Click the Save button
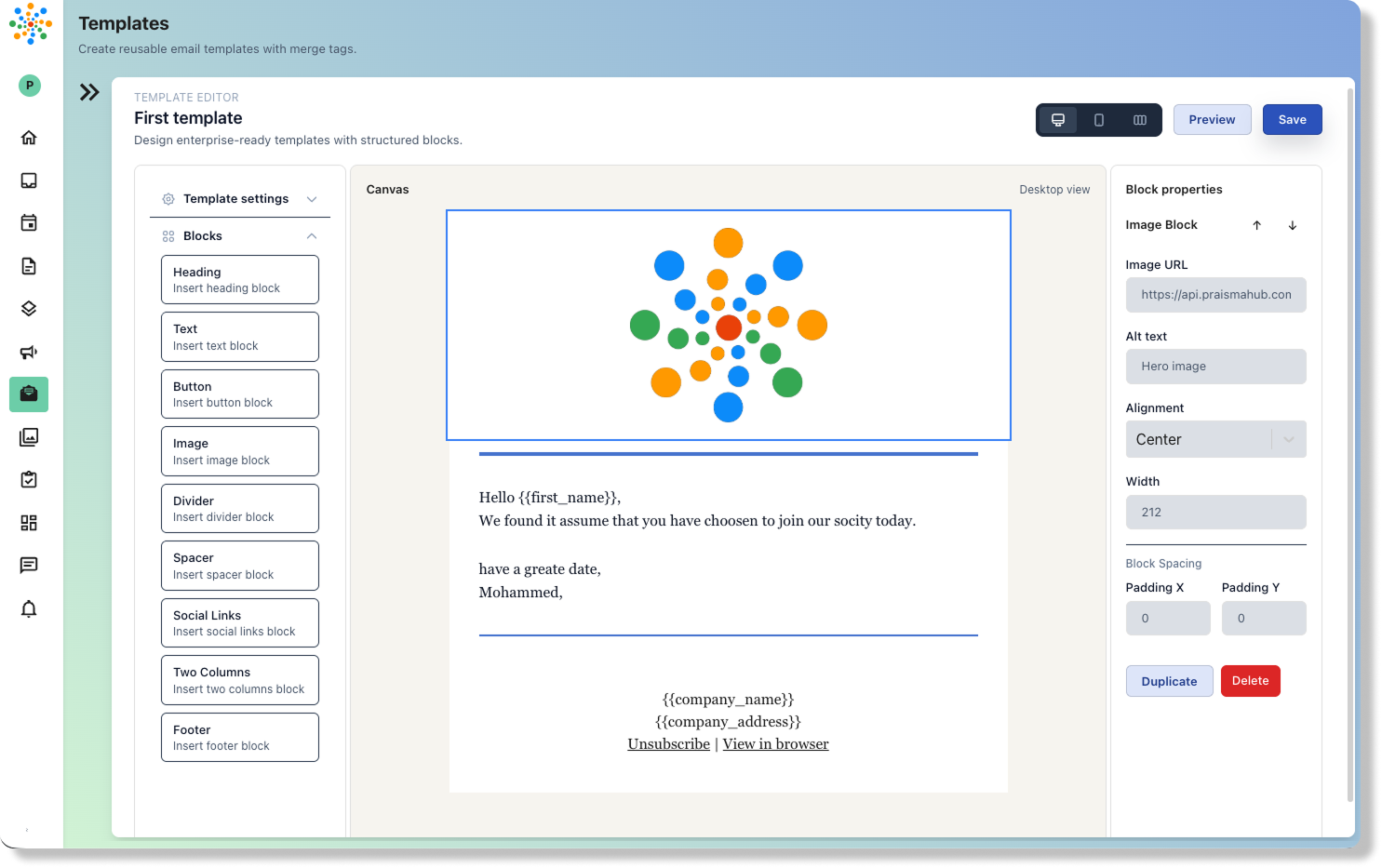1382x868 pixels. click(1292, 120)
